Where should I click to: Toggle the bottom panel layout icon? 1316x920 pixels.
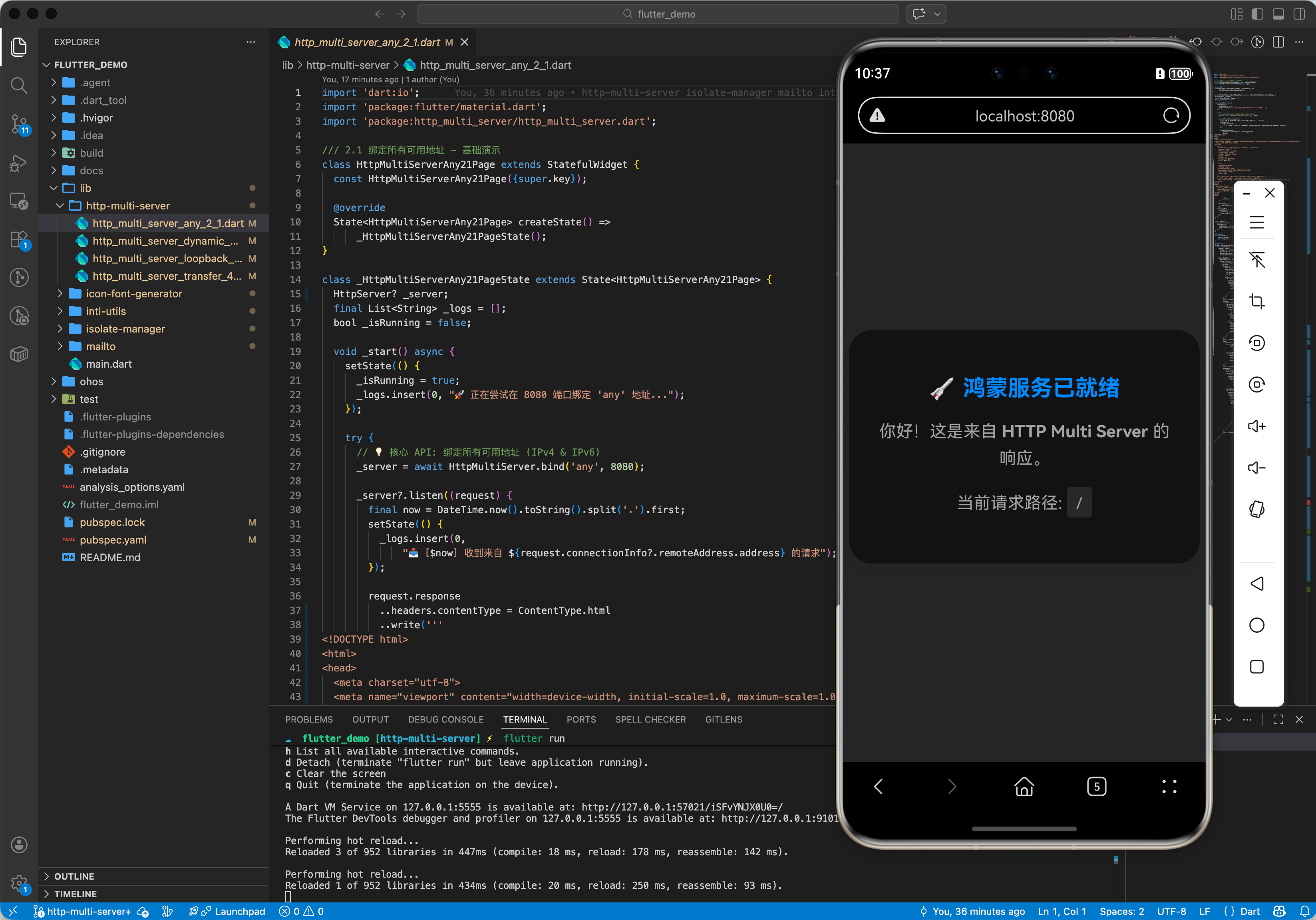coord(1278,14)
